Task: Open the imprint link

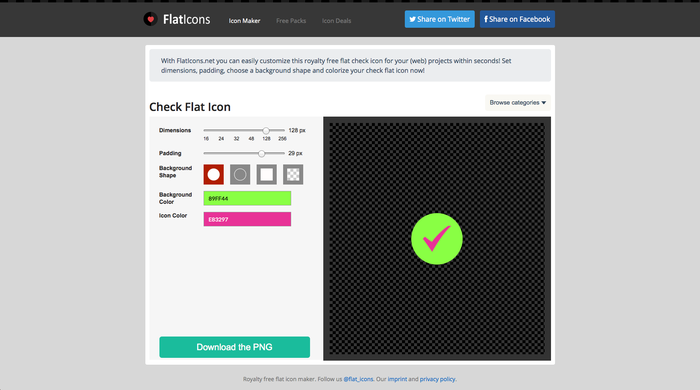Action: [x=397, y=379]
